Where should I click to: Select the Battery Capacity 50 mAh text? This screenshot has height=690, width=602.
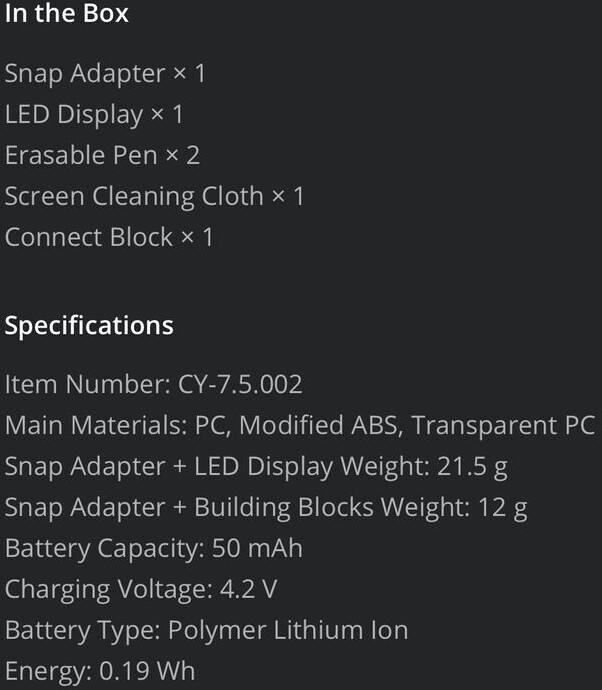coord(154,549)
